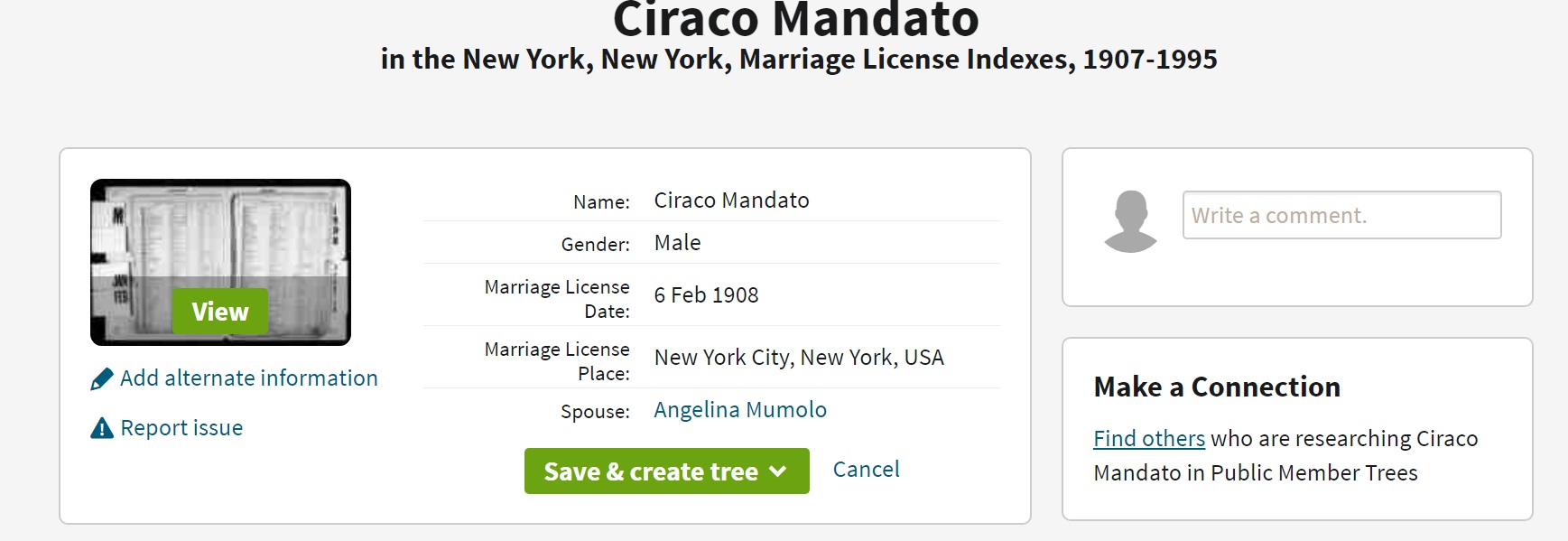
Task: Click the Name value Ciraco Mandato in record
Action: (731, 201)
